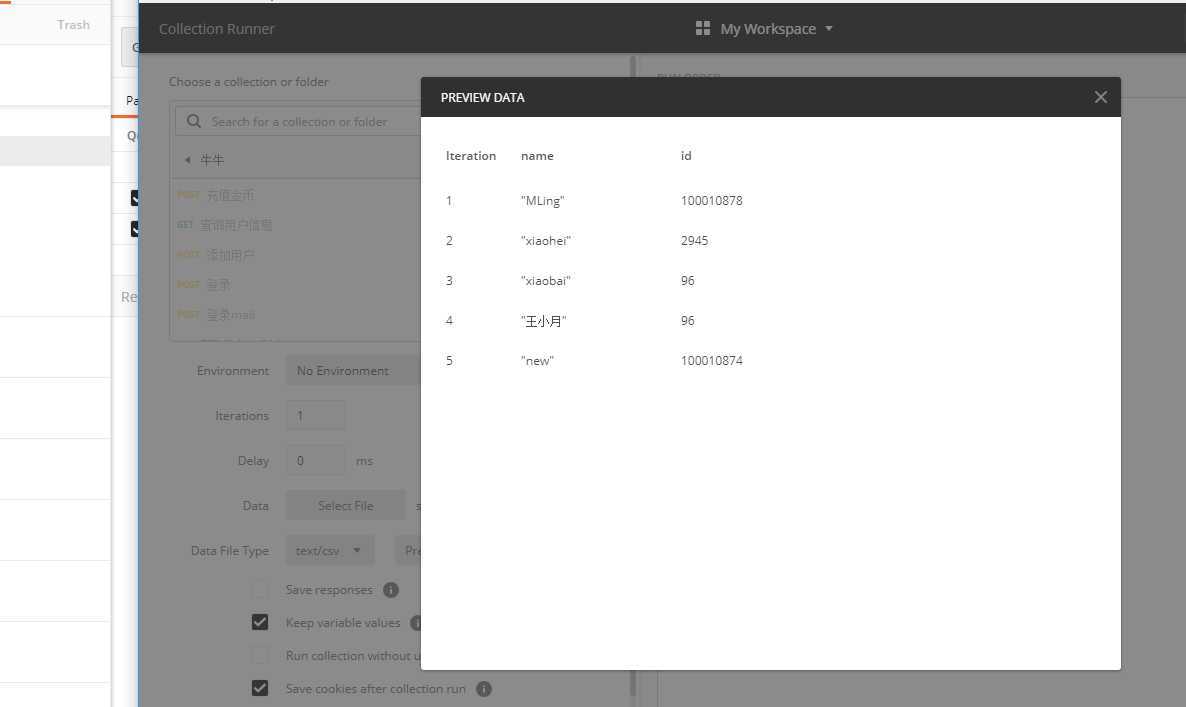The height and width of the screenshot is (707, 1186).
Task: Click the Iteration column header
Action: [470, 156]
